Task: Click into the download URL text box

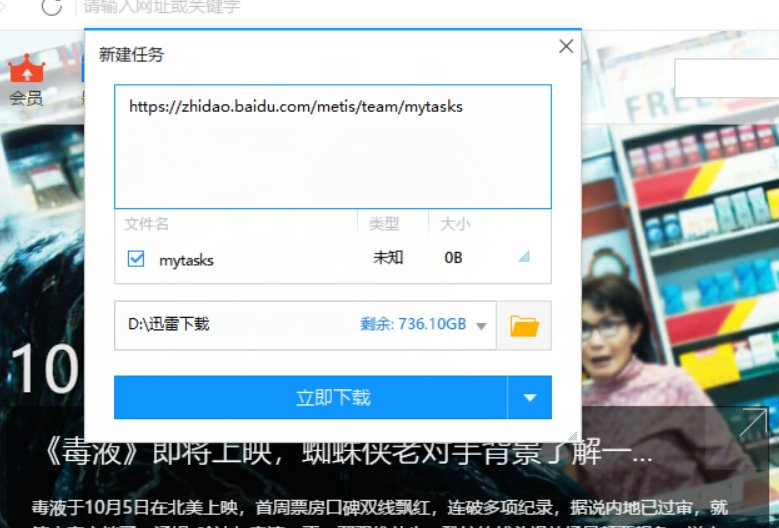Action: tap(333, 147)
